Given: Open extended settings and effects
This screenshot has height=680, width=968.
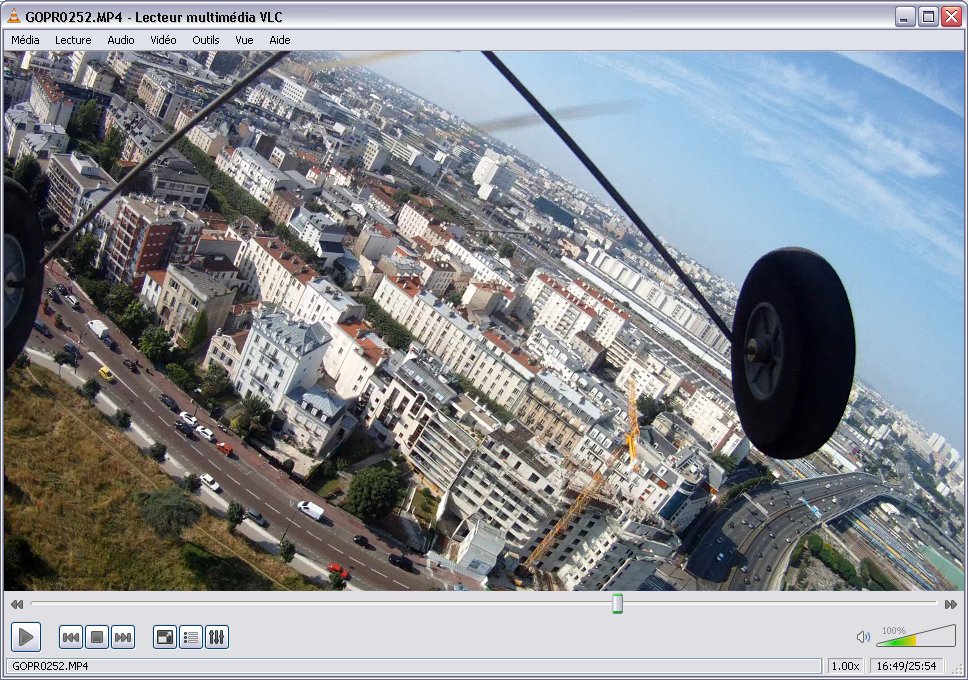Looking at the screenshot, I should click(x=217, y=637).
